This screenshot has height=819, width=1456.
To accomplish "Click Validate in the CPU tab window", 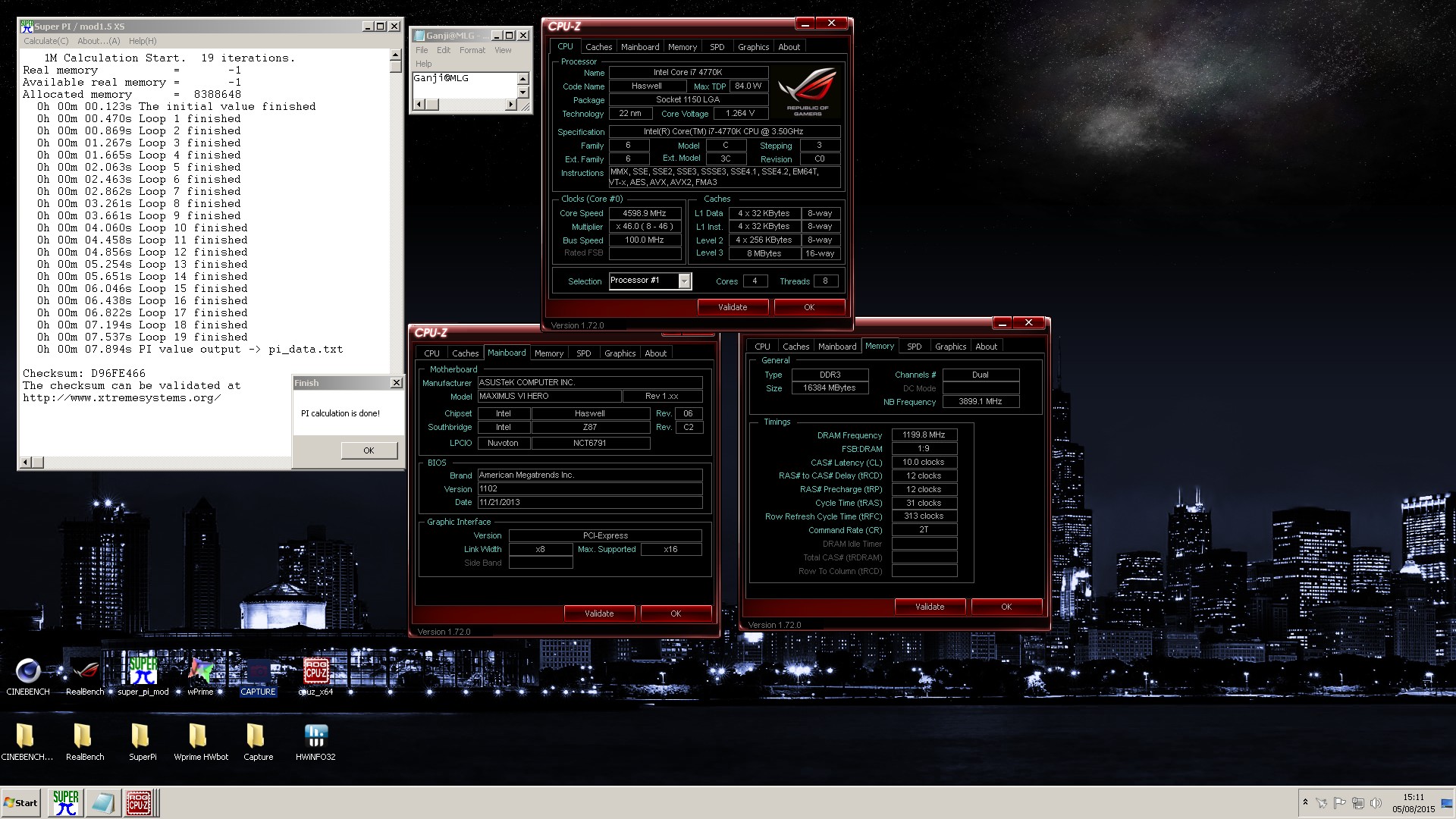I will [x=733, y=307].
